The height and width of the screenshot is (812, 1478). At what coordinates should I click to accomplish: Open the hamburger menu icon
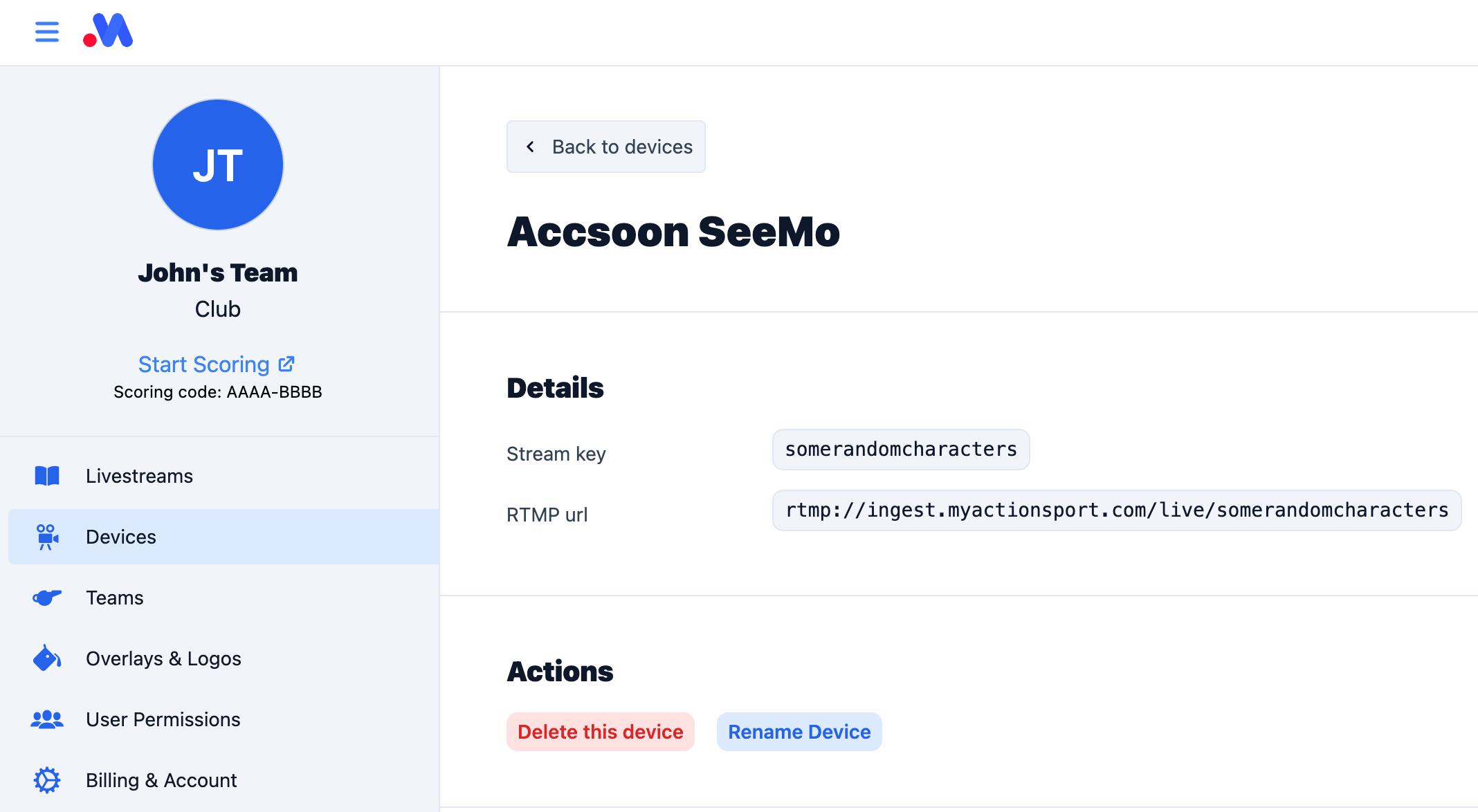pyautogui.click(x=47, y=32)
